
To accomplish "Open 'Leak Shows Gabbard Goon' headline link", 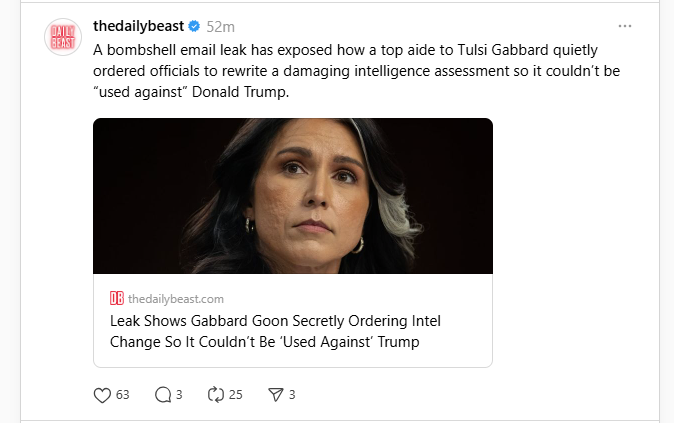I will 275,331.
